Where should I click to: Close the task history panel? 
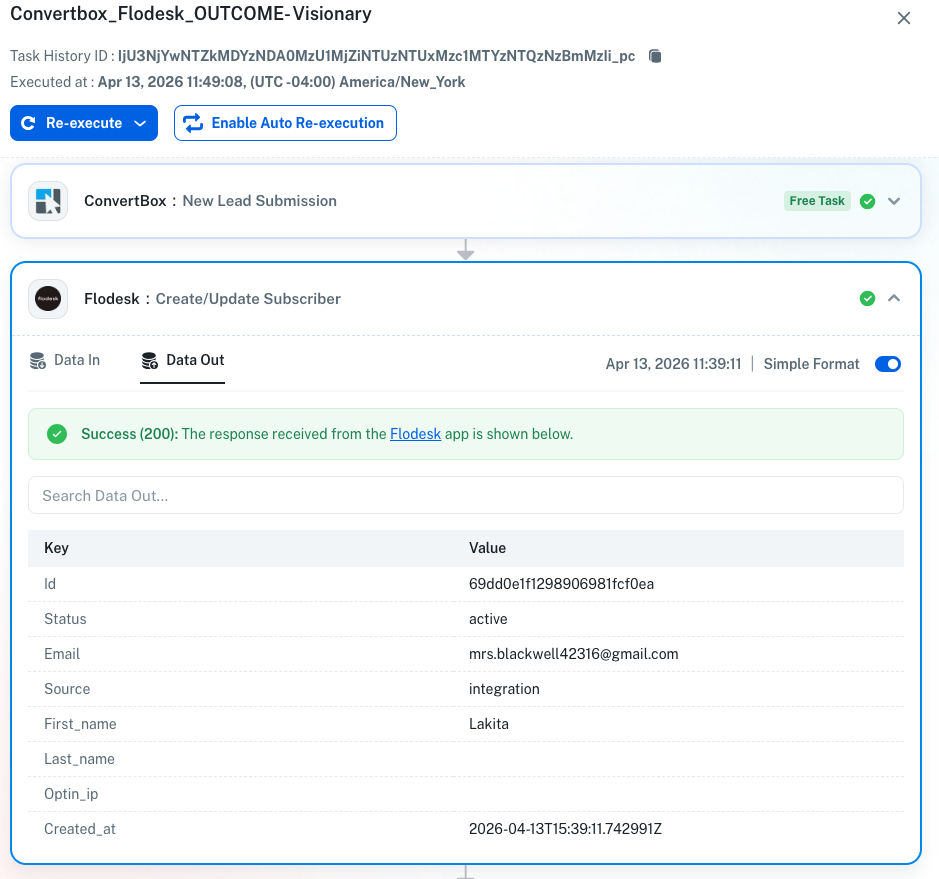[x=904, y=18]
